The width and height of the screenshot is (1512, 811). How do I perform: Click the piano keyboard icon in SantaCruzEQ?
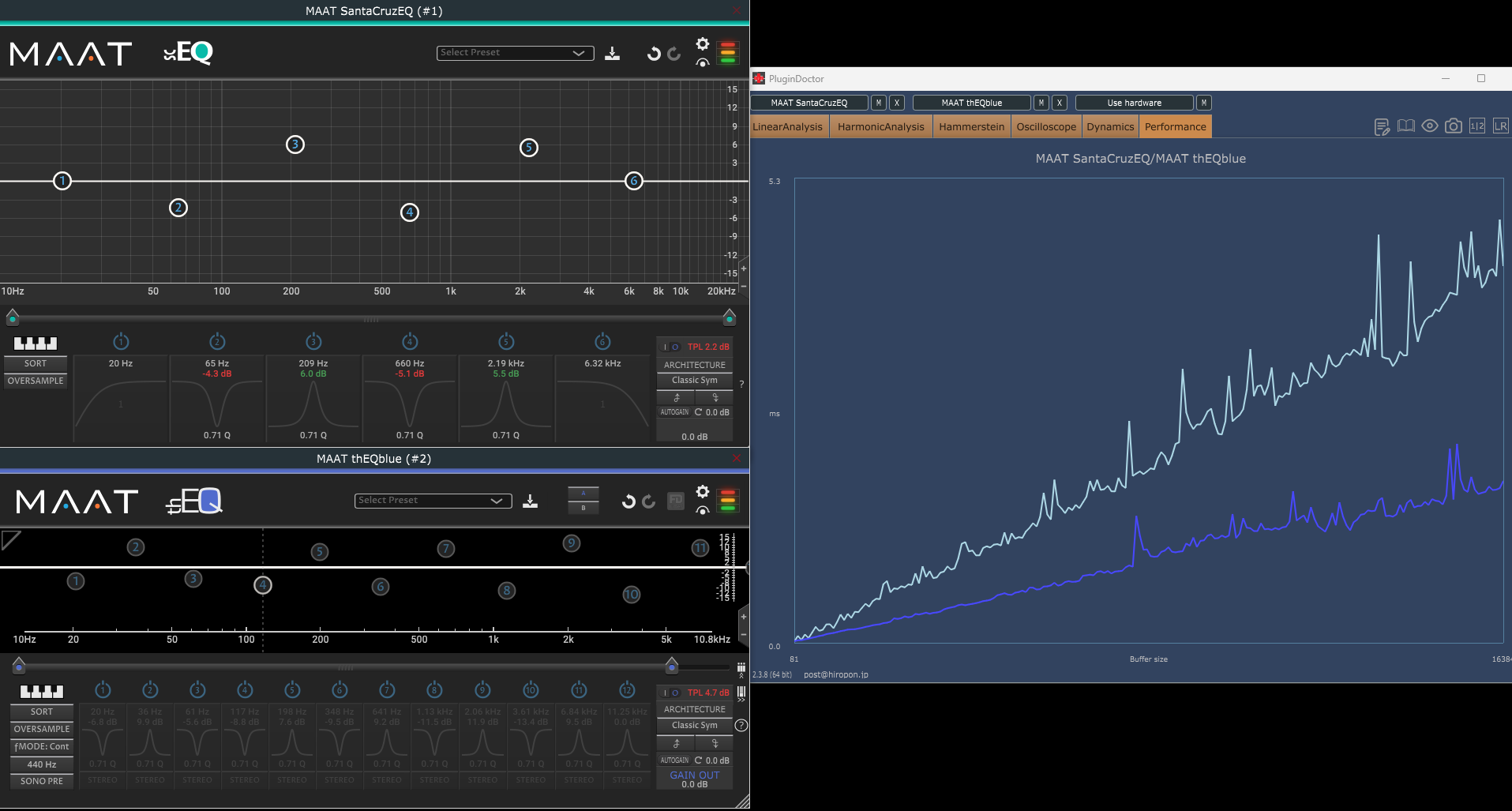pos(36,343)
